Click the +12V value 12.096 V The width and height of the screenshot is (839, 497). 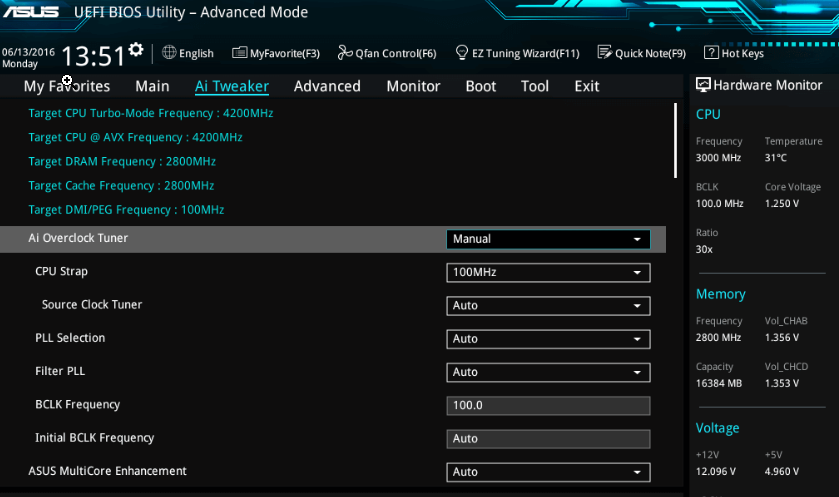tap(715, 471)
